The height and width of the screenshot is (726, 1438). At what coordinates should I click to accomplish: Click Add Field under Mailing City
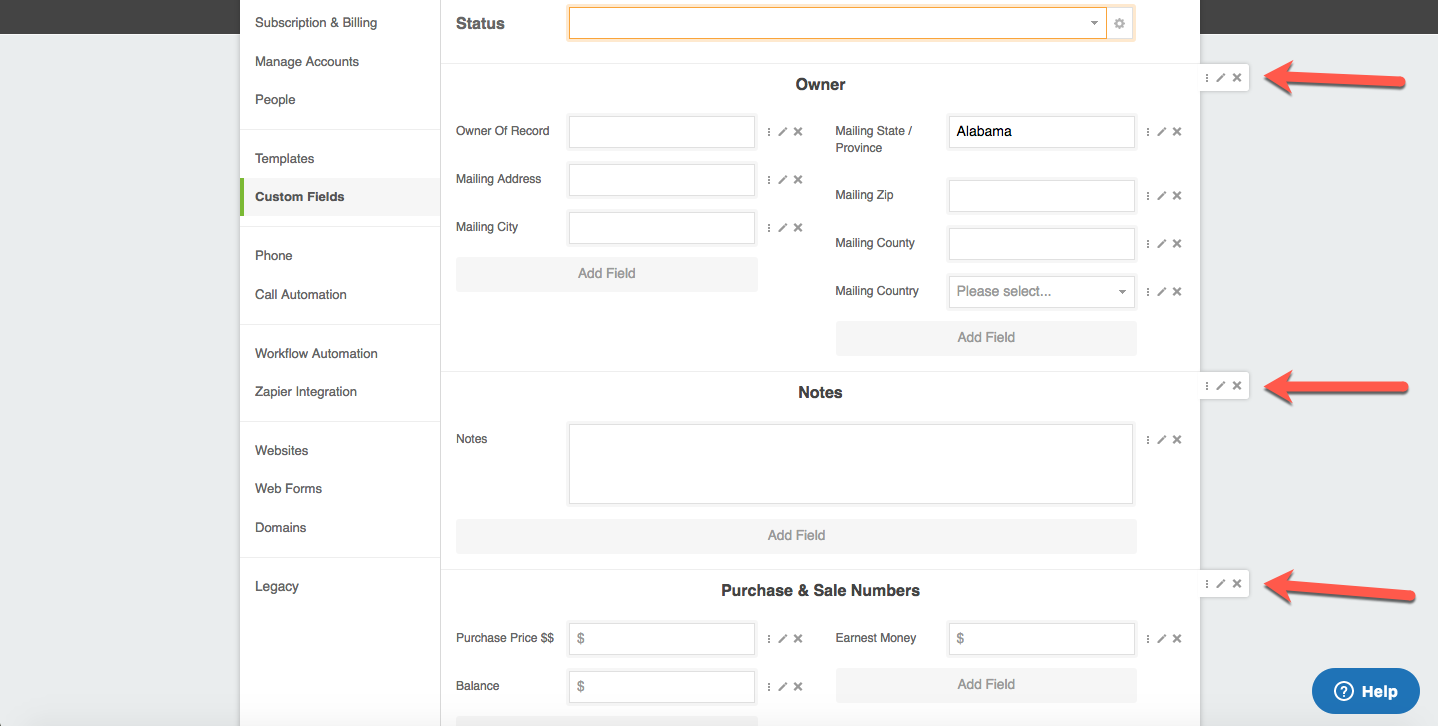(606, 274)
